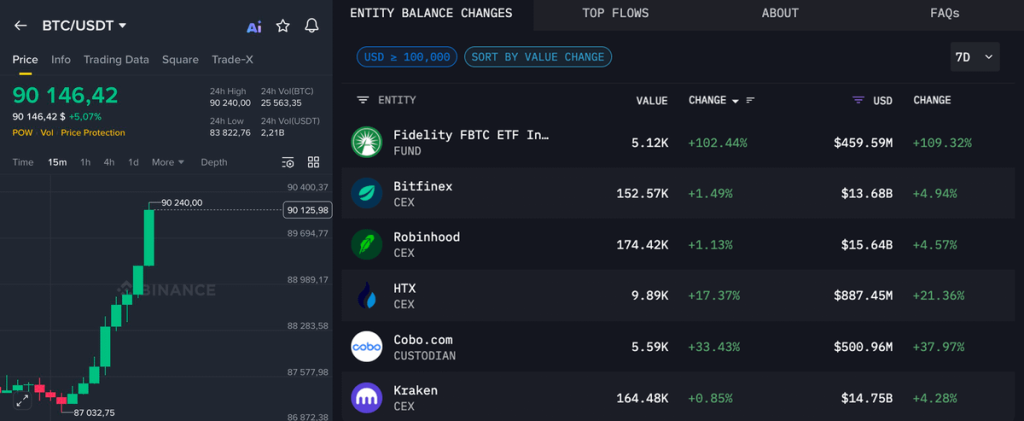Viewport: 1024px width, 421px height.
Task: Open price alerts bell icon
Action: [312, 26]
